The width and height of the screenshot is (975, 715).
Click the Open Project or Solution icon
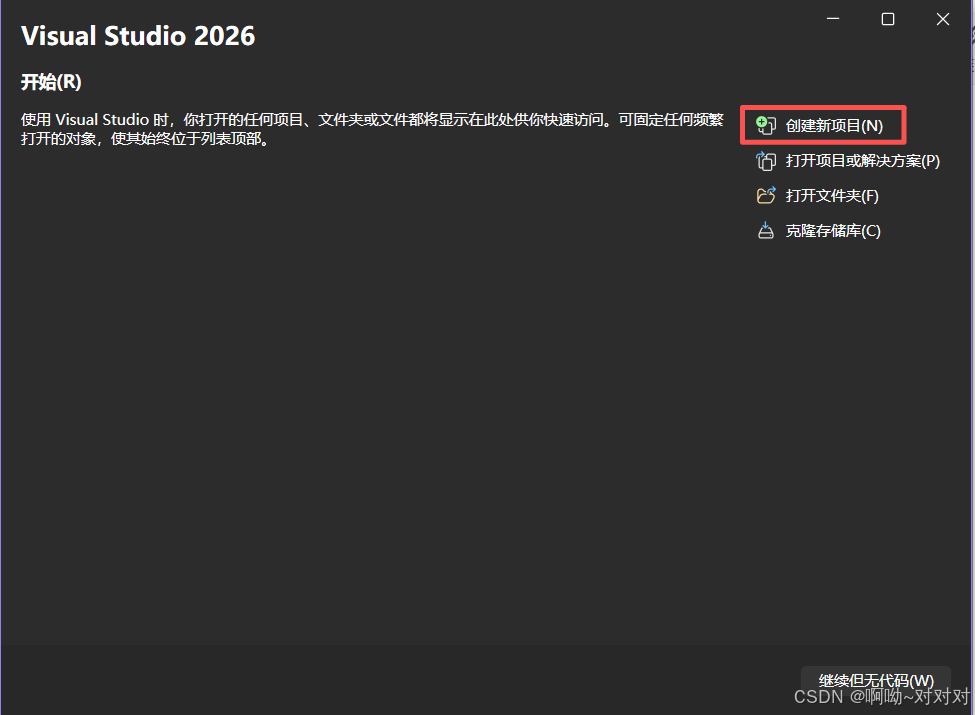click(x=765, y=161)
